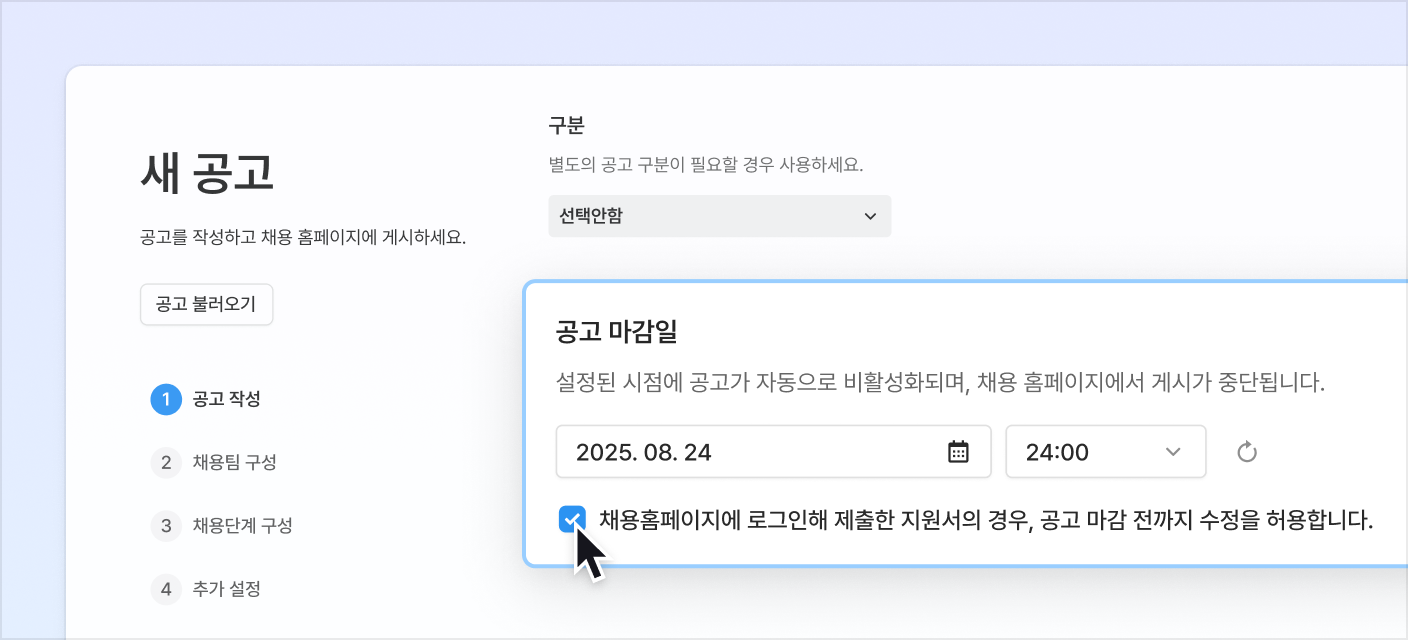Go to 공고 작성 step

click(x=226, y=399)
